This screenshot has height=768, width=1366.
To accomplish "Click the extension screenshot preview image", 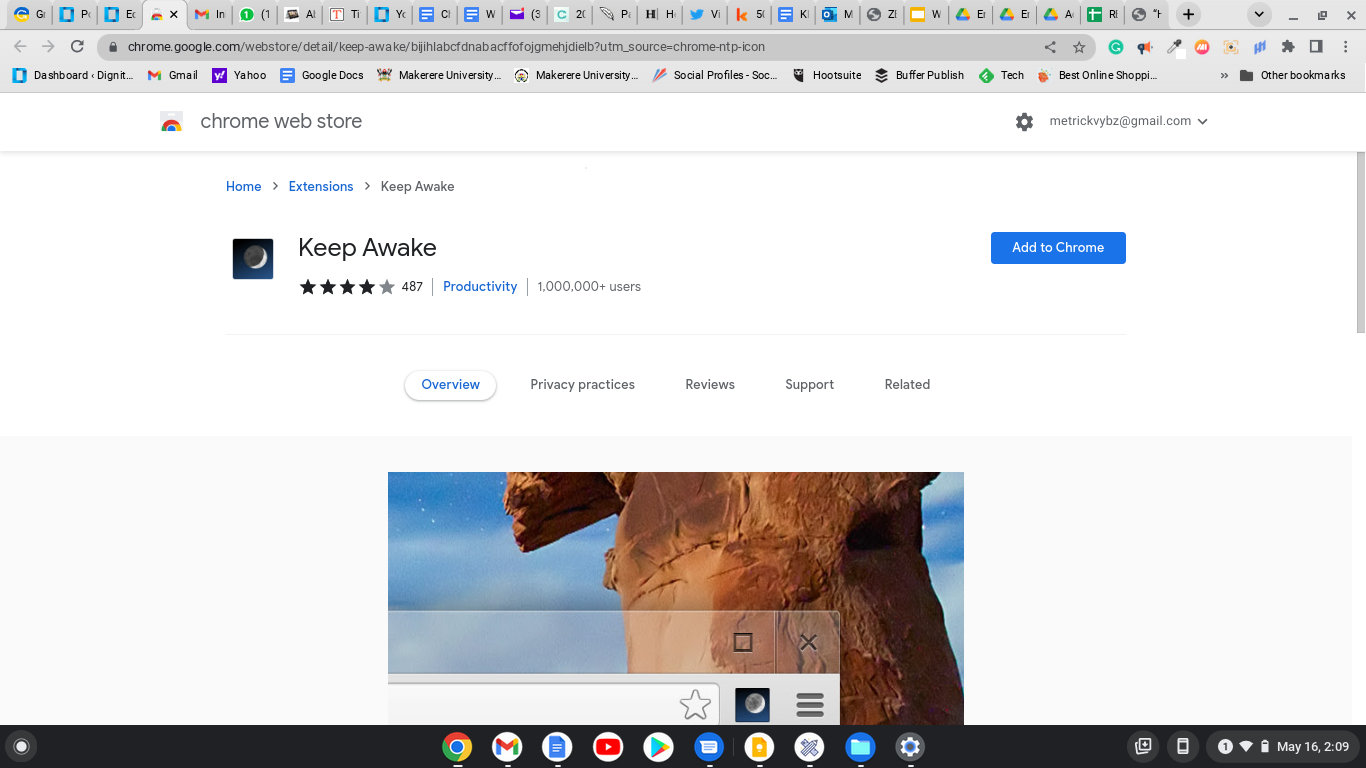I will (x=676, y=598).
